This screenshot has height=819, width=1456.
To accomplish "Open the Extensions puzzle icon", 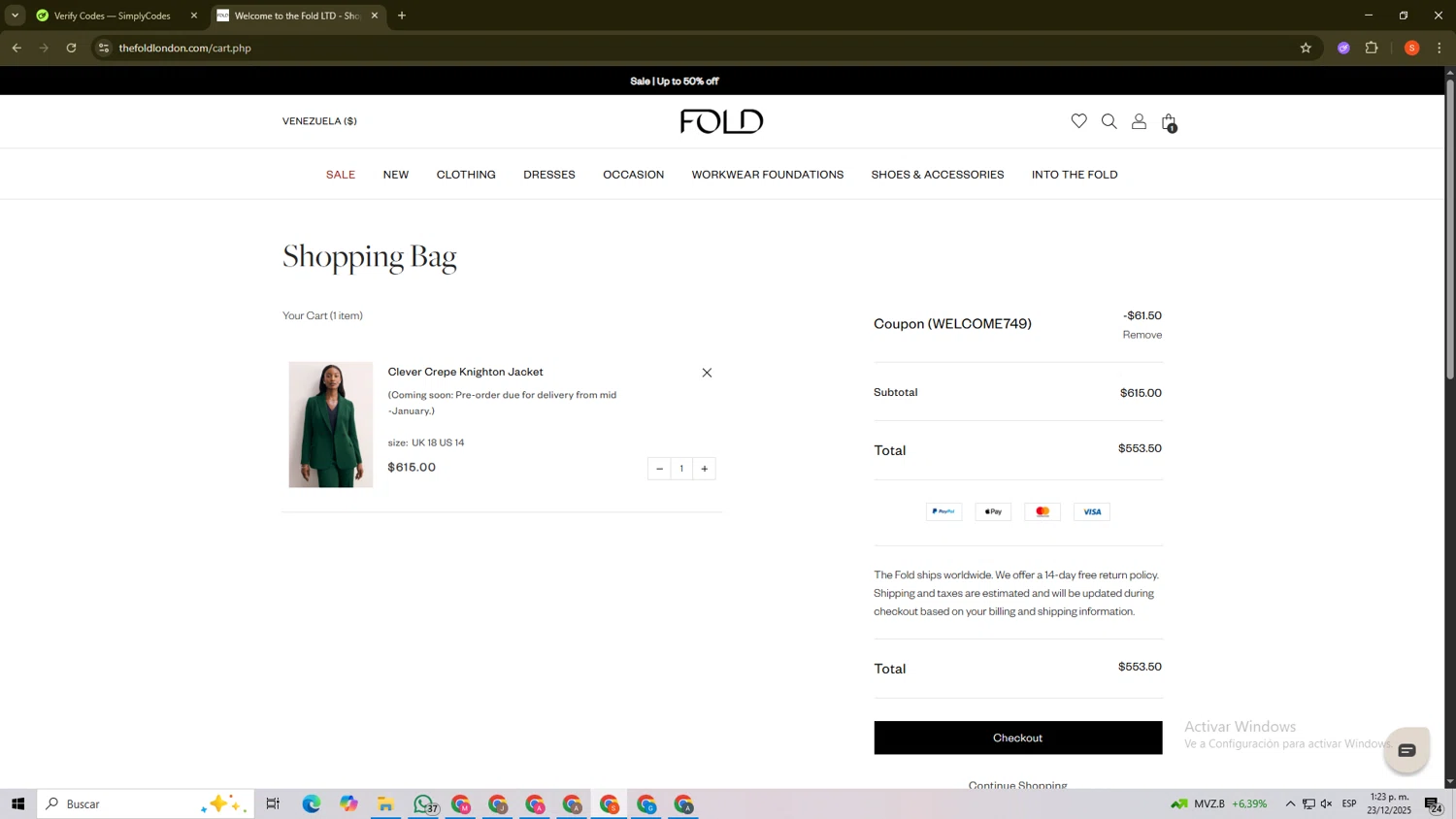I will tap(1372, 48).
